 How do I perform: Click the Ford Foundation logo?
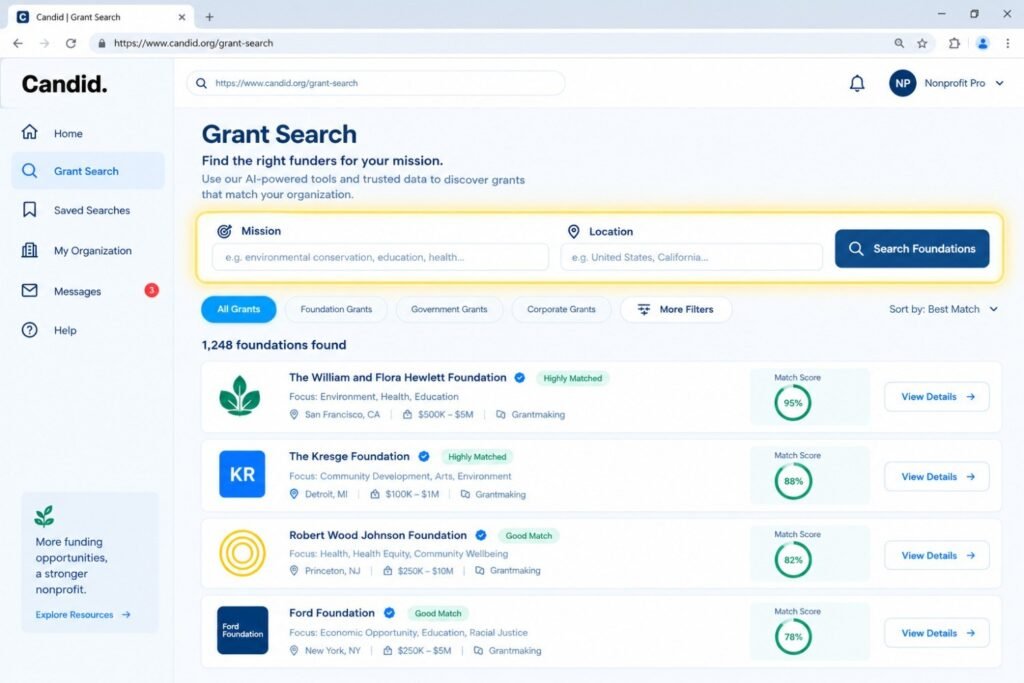[x=242, y=631]
